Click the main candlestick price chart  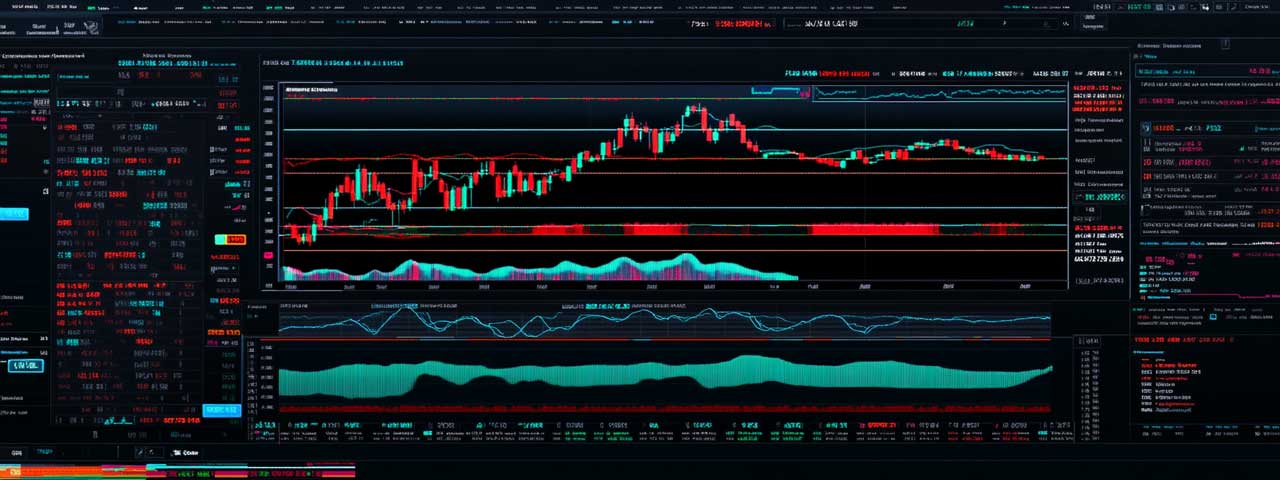(x=674, y=188)
